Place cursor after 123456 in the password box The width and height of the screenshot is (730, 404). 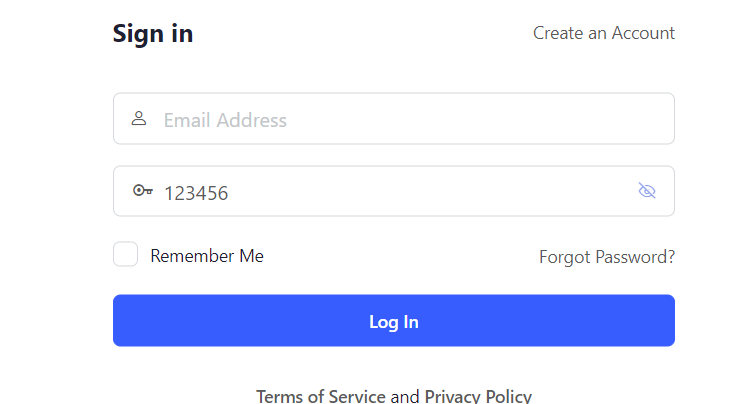231,192
